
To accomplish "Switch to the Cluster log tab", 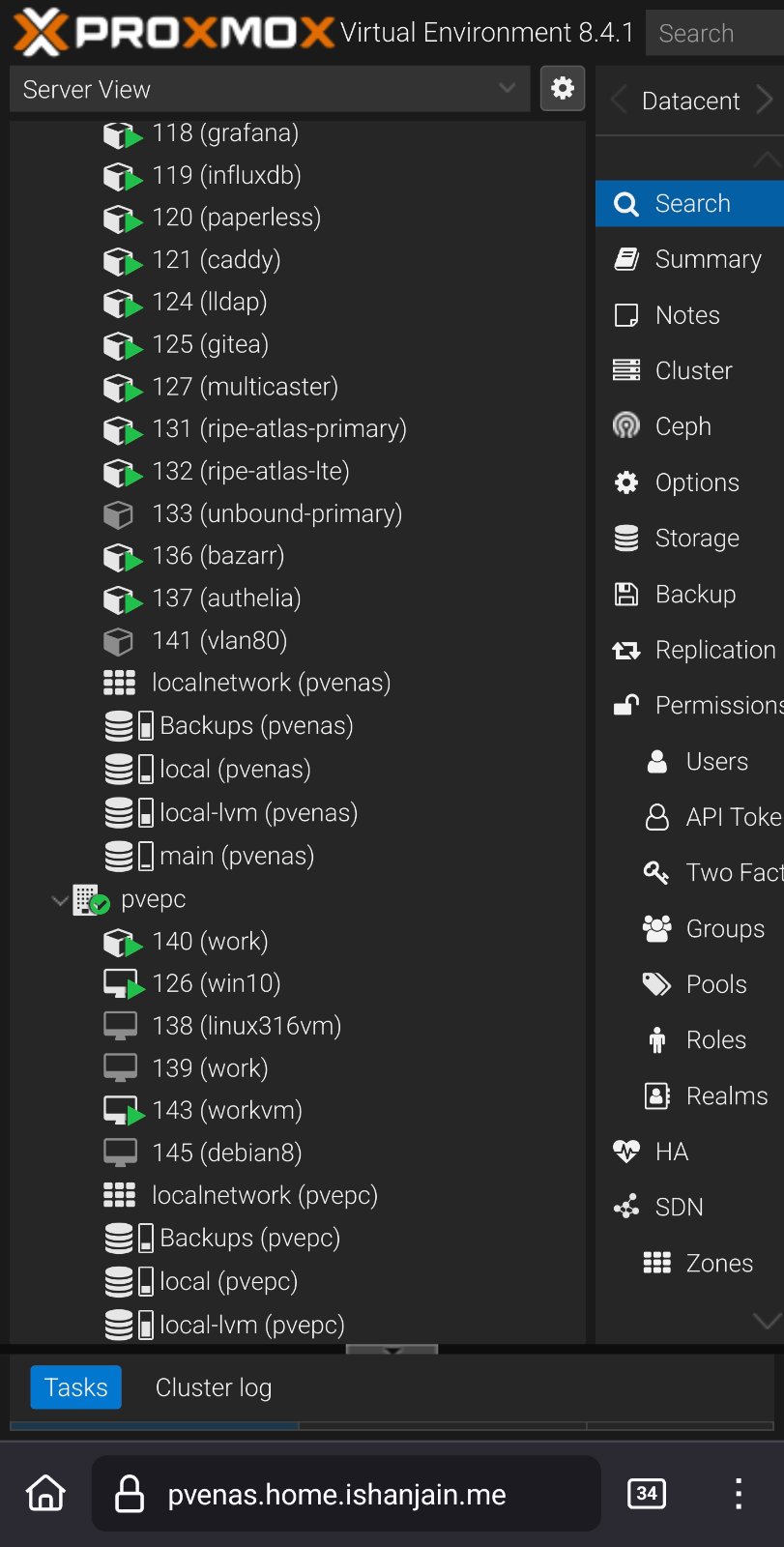I will [x=214, y=1387].
